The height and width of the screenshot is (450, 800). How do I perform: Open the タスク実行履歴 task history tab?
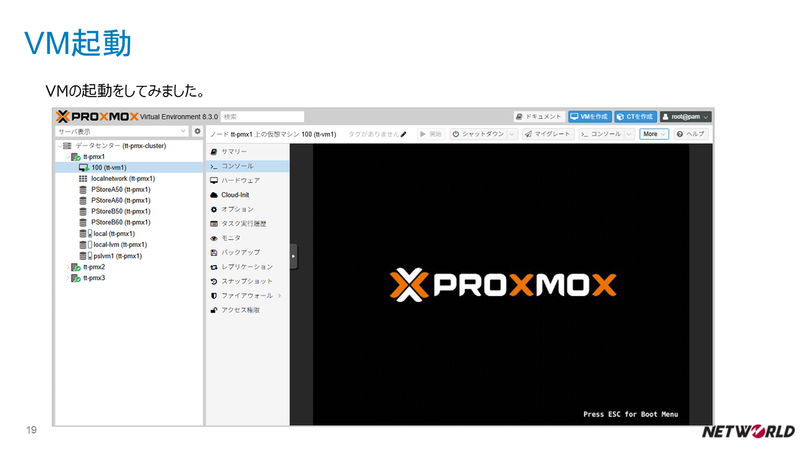click(248, 224)
